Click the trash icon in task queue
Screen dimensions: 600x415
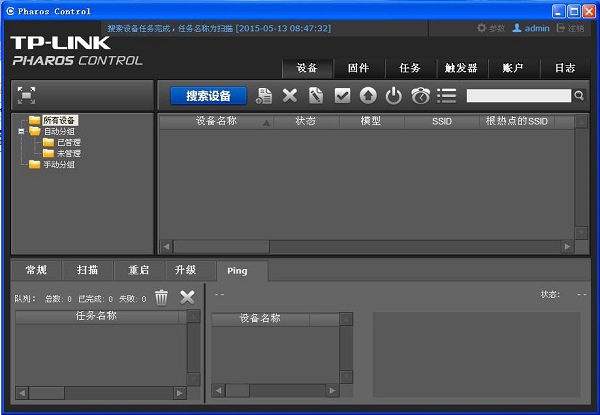[x=161, y=297]
